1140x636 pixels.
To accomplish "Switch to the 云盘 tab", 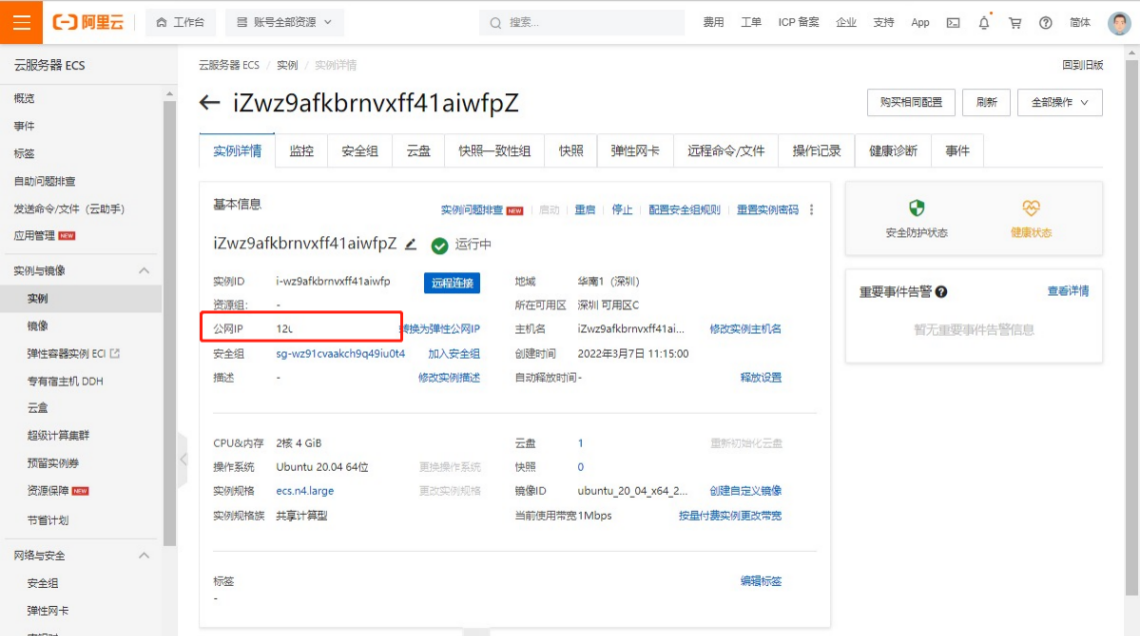I will tap(418, 151).
